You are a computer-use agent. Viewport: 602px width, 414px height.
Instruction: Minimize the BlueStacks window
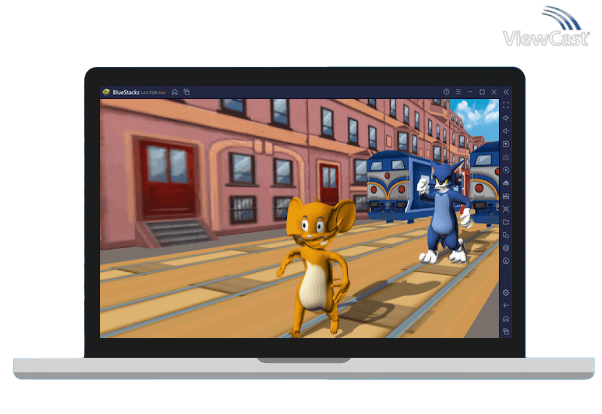470,92
